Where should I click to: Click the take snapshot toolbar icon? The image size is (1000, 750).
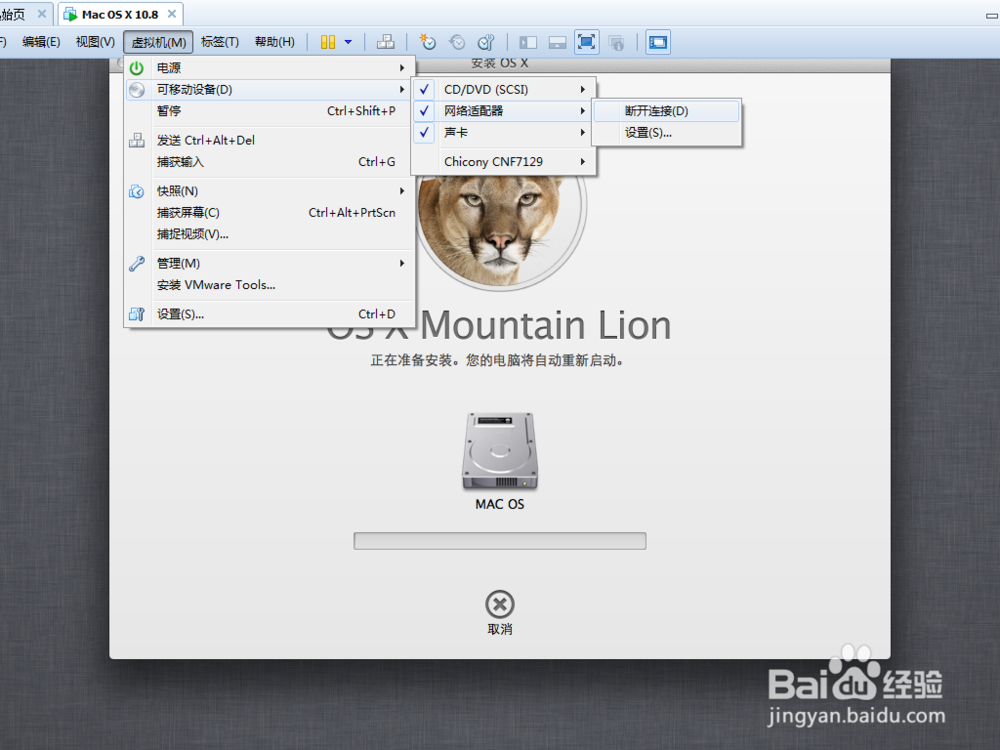tap(427, 42)
